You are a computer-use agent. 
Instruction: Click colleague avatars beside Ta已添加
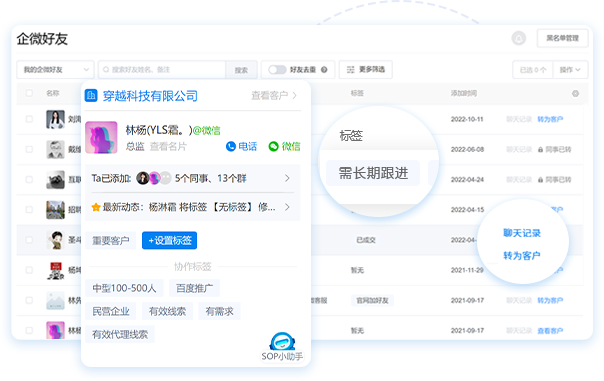[154, 178]
